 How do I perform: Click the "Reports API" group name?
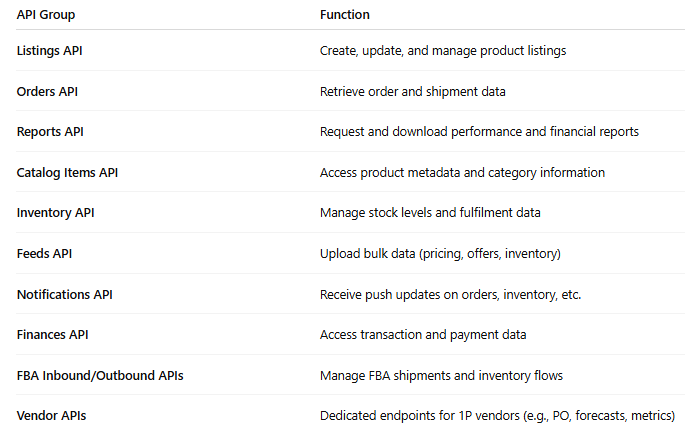pos(50,132)
